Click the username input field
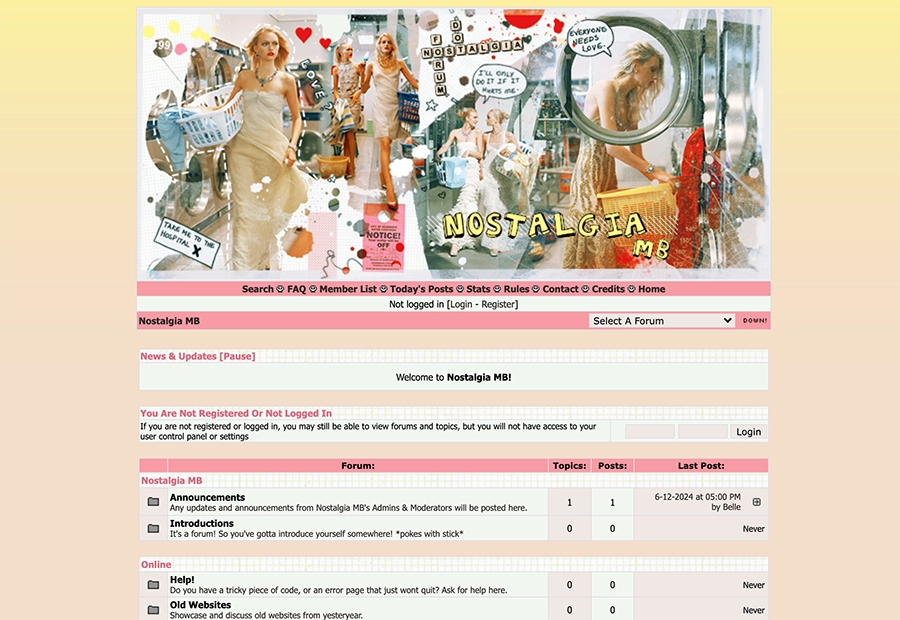Screen dimensions: 900x620 pos(650,432)
